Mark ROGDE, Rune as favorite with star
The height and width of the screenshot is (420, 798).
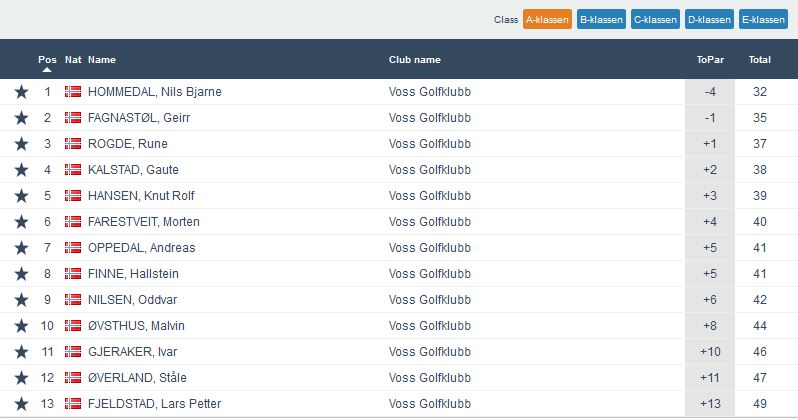21,144
